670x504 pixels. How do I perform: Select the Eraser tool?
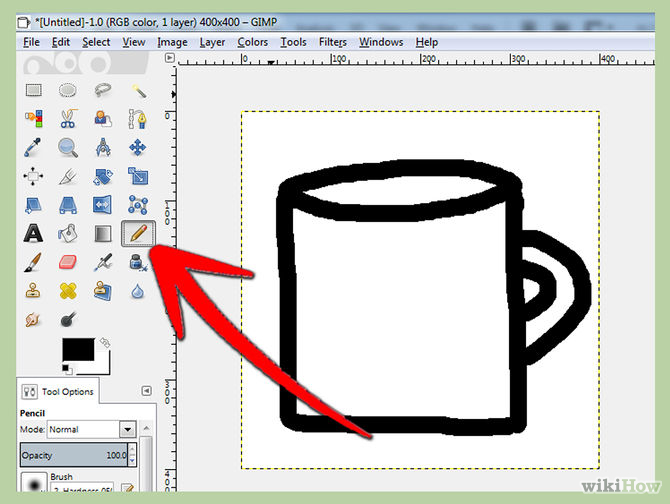point(68,263)
